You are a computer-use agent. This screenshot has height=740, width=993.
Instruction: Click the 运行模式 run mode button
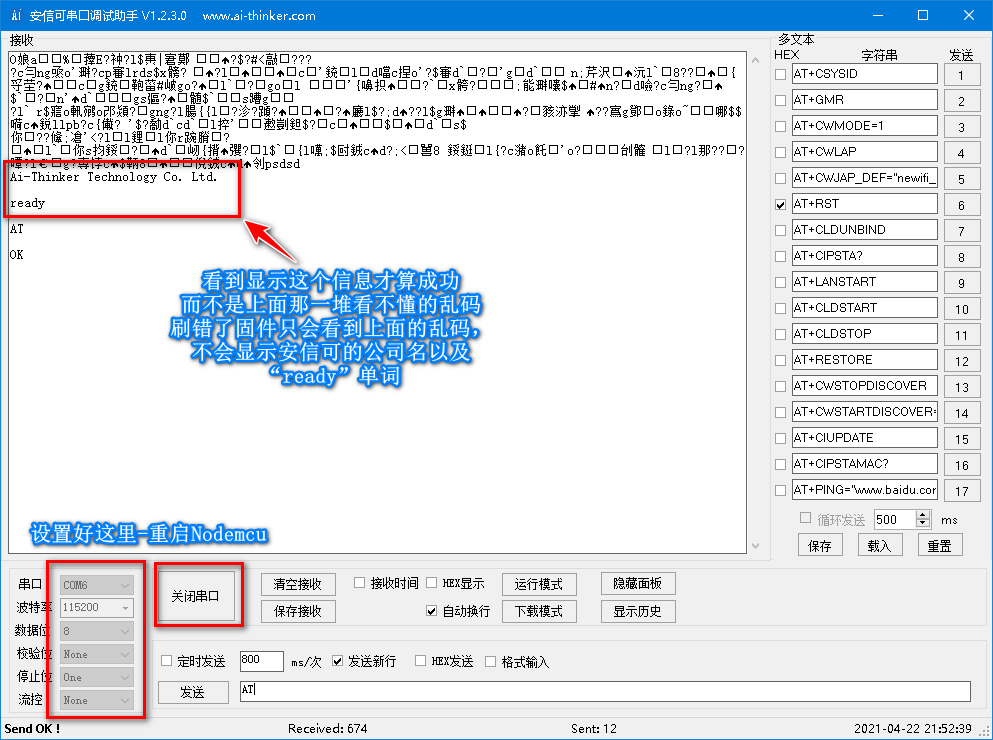pyautogui.click(x=538, y=583)
